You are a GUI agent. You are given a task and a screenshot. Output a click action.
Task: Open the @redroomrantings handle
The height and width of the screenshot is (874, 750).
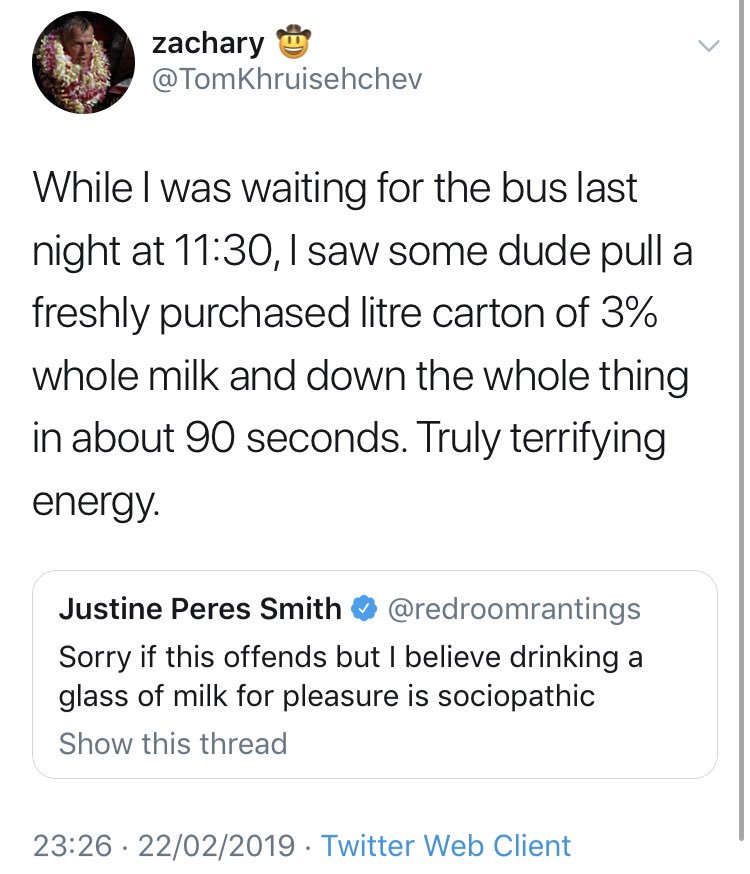point(513,609)
